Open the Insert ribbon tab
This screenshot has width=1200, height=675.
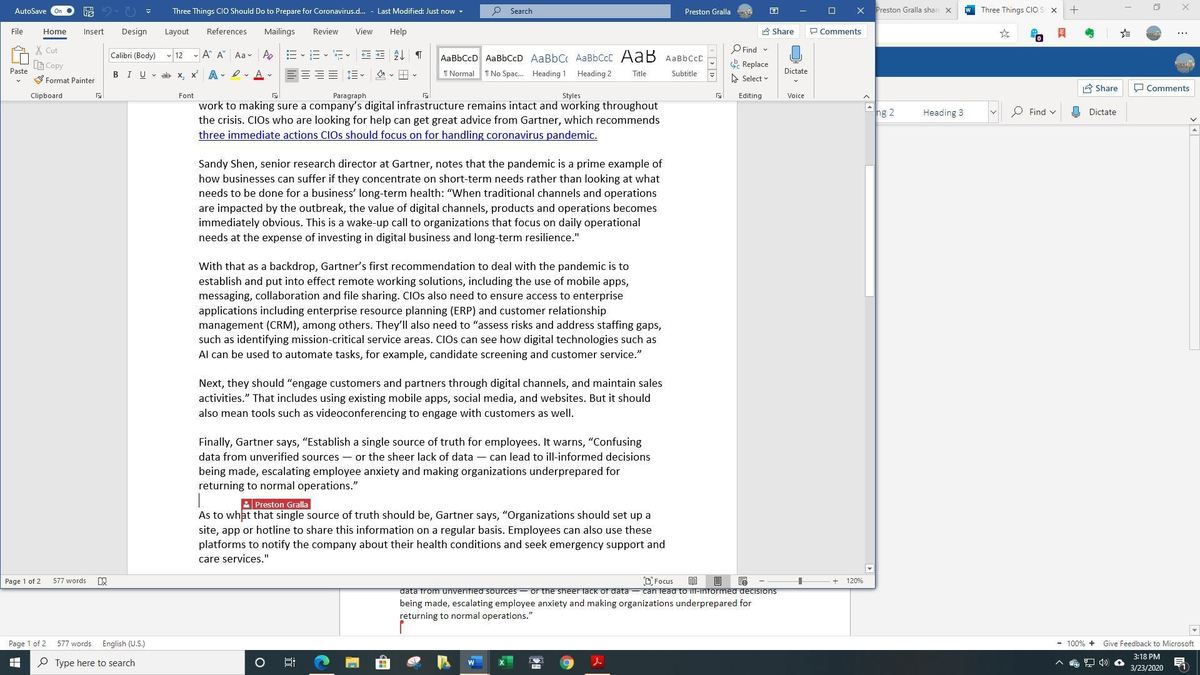point(93,31)
